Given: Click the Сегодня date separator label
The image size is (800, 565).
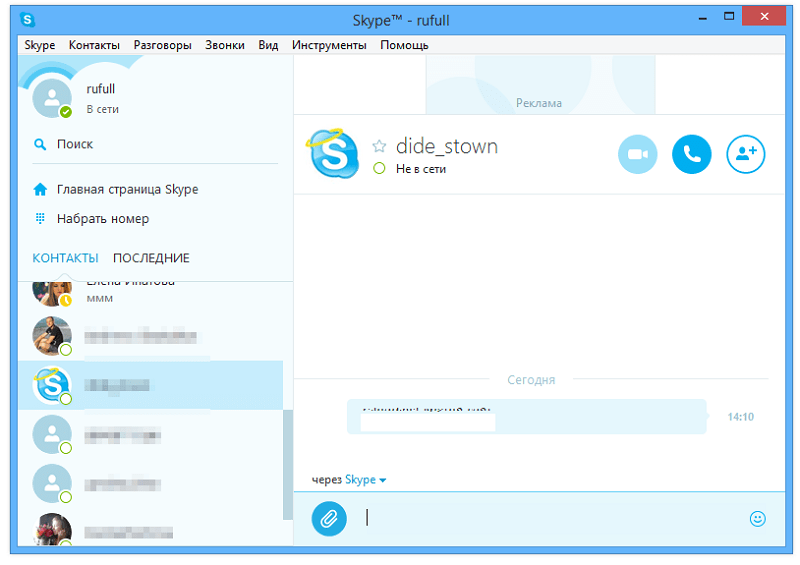Looking at the screenshot, I should pos(531,380).
